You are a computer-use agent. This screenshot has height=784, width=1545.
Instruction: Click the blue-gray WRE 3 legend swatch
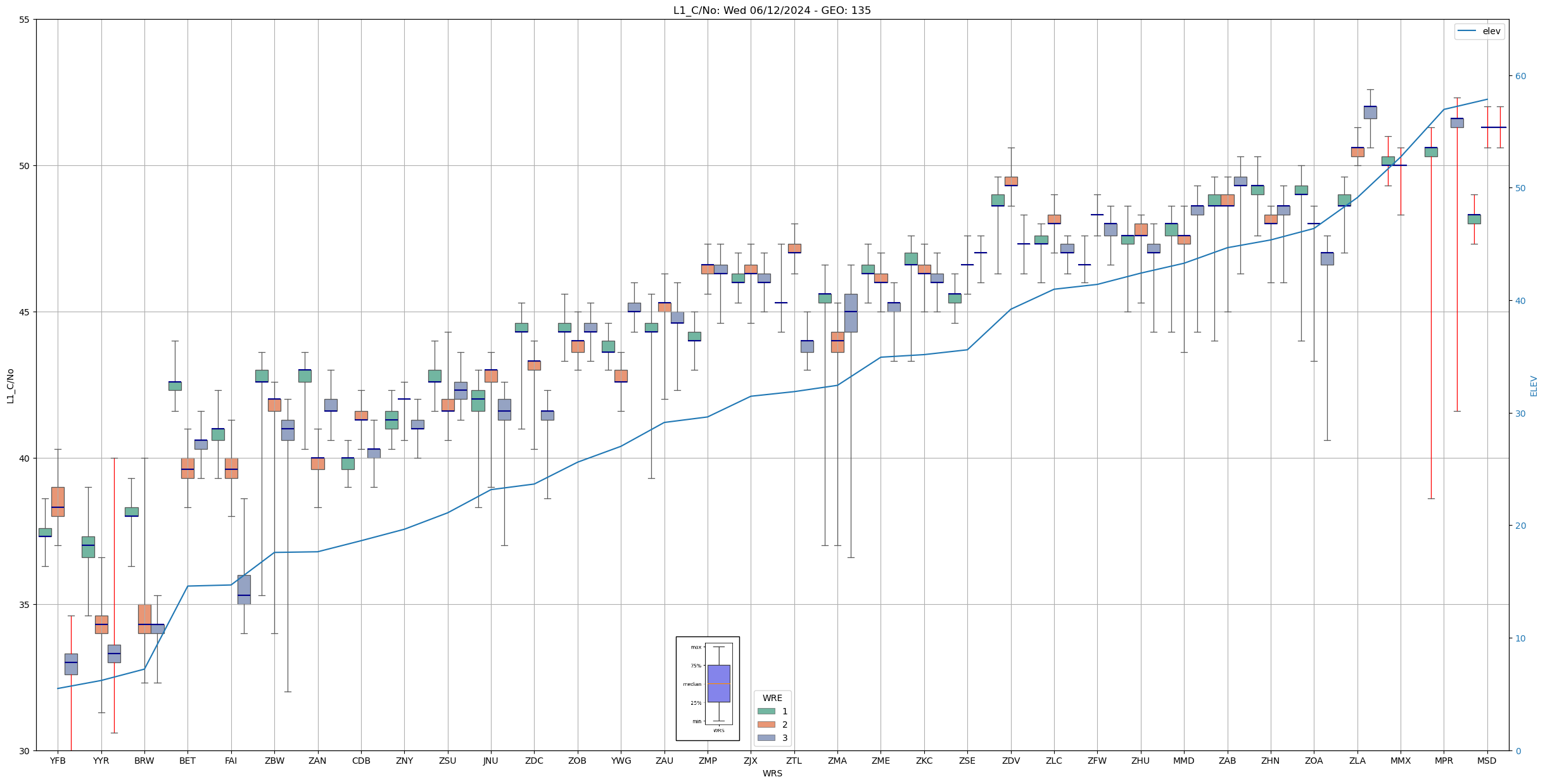(x=766, y=738)
